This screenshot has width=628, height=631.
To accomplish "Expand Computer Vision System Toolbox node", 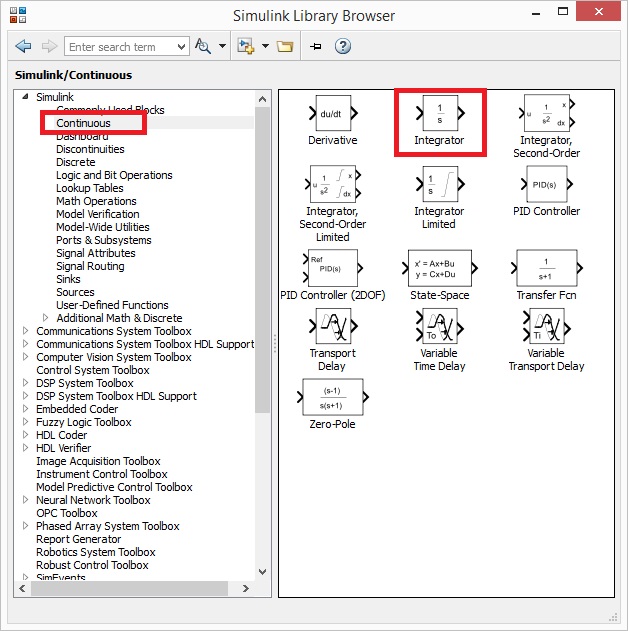I will tap(25, 357).
